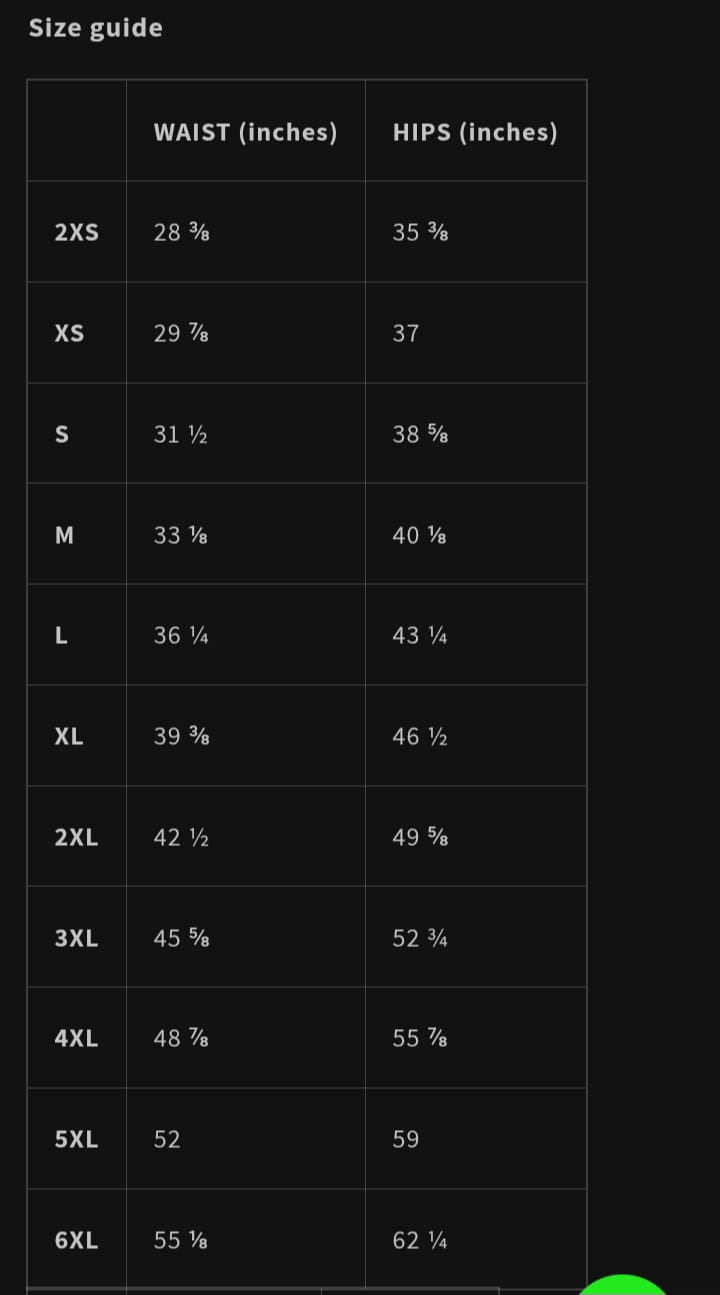Select the 4XL size row label
The image size is (720, 1295).
click(77, 1039)
